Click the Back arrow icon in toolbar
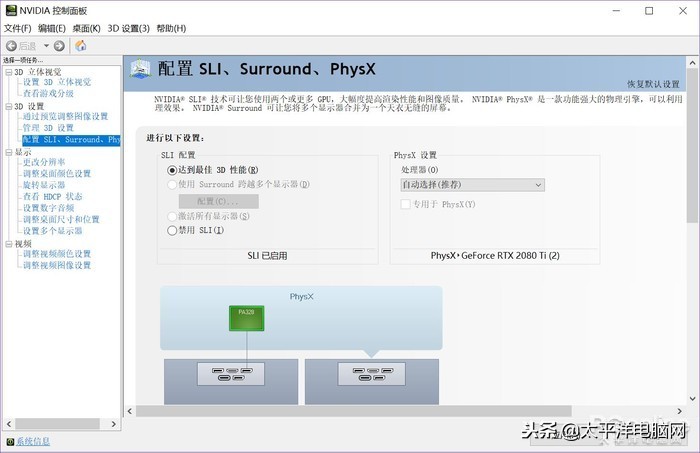Screen dimensions: 700x453 pos(11,45)
